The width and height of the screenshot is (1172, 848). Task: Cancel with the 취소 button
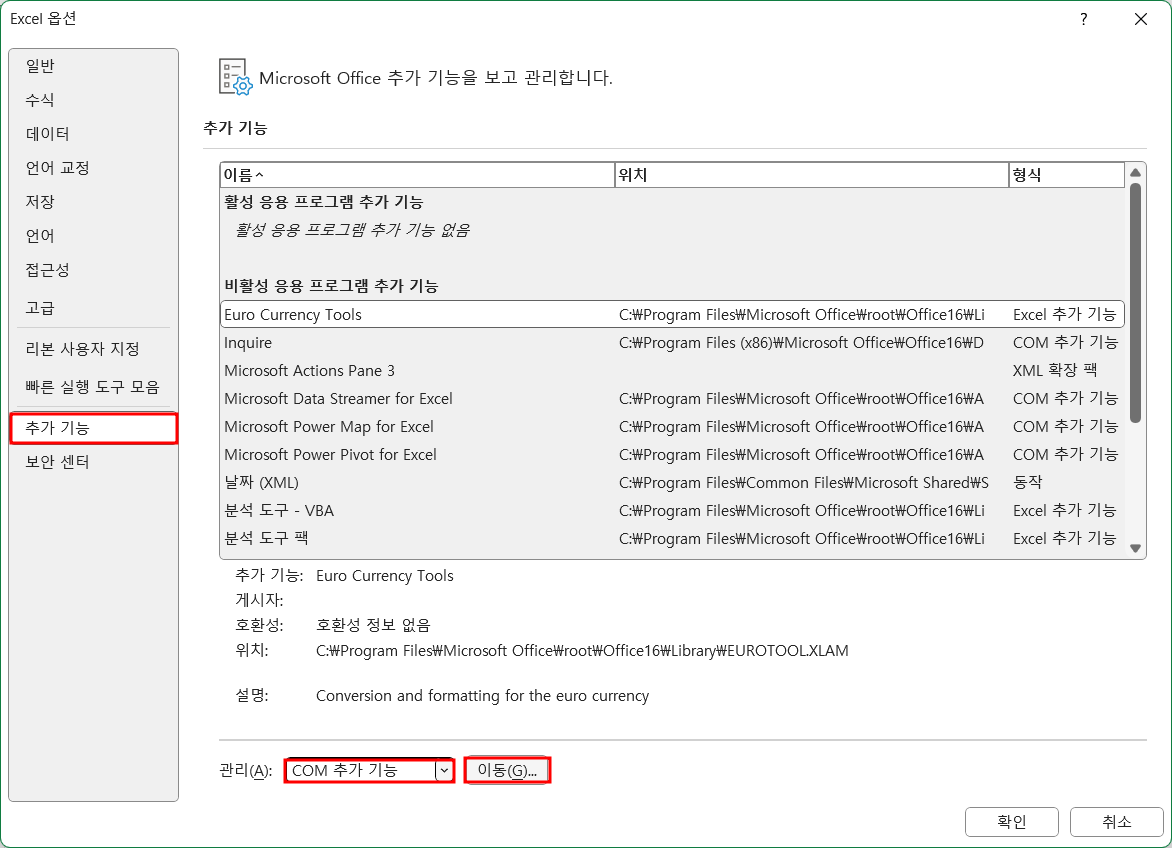click(1117, 822)
